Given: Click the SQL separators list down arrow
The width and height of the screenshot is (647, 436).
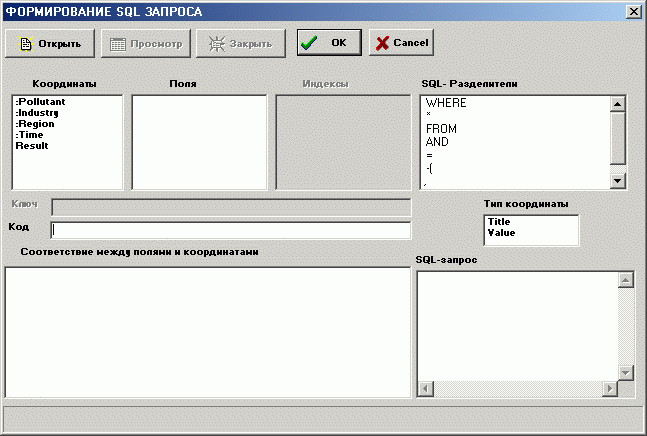Looking at the screenshot, I should point(617,180).
